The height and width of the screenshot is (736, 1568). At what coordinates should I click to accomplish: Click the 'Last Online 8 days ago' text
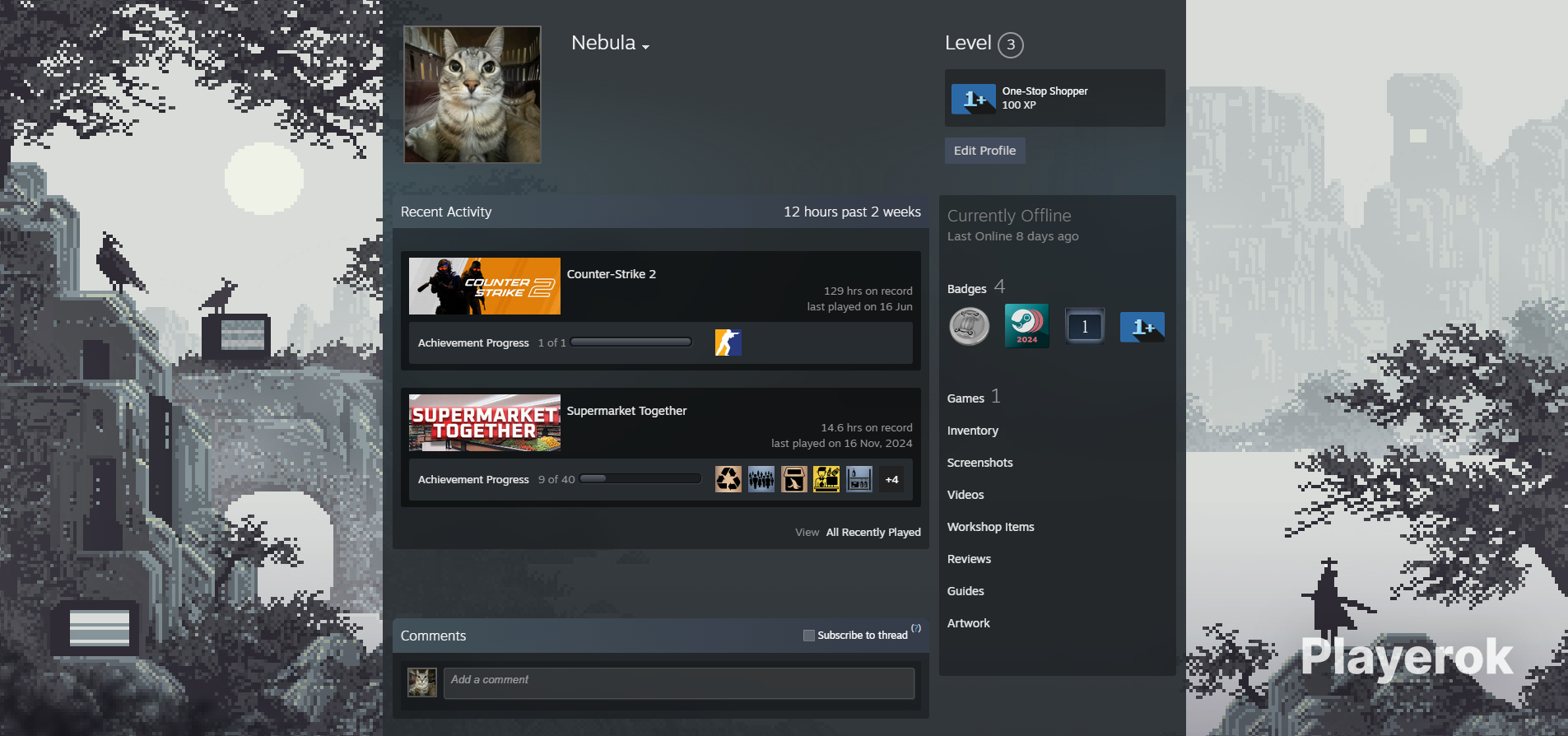pyautogui.click(x=1012, y=236)
